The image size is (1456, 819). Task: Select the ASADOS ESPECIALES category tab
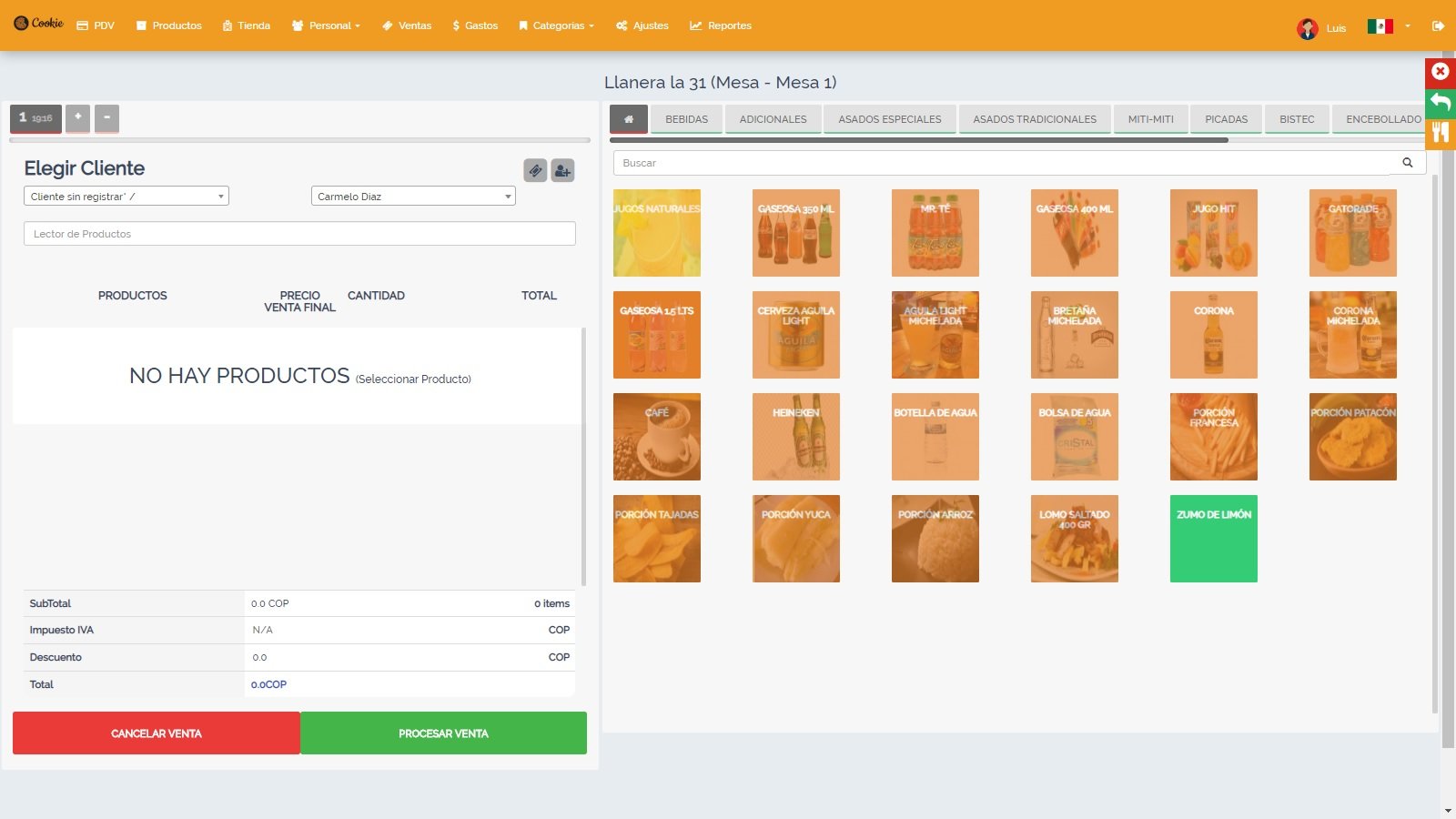coord(889,119)
